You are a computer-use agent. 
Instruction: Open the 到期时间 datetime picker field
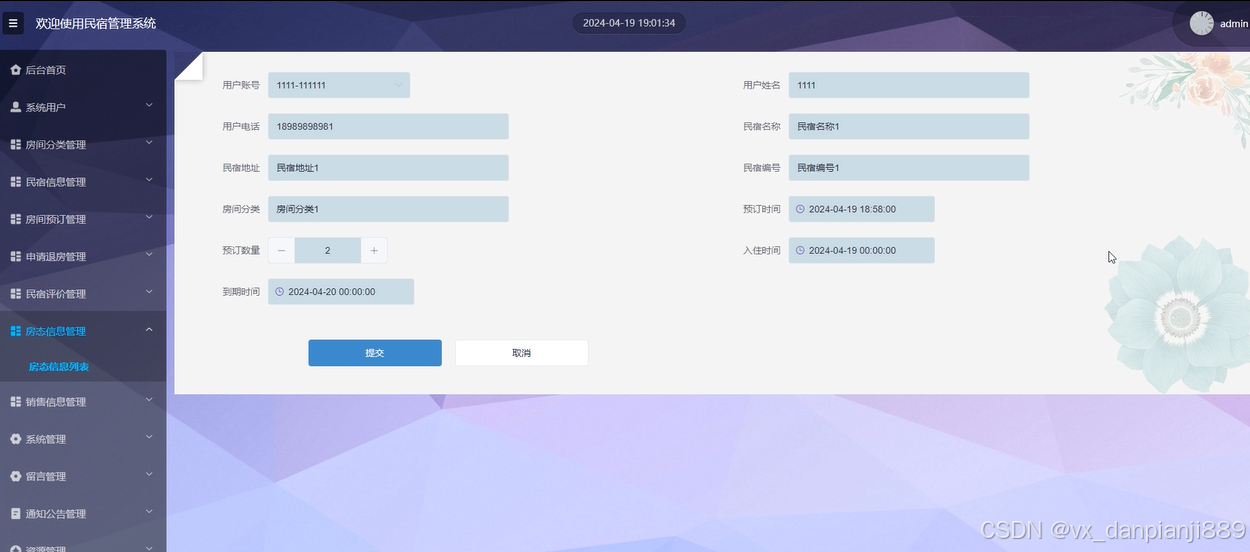(x=341, y=292)
